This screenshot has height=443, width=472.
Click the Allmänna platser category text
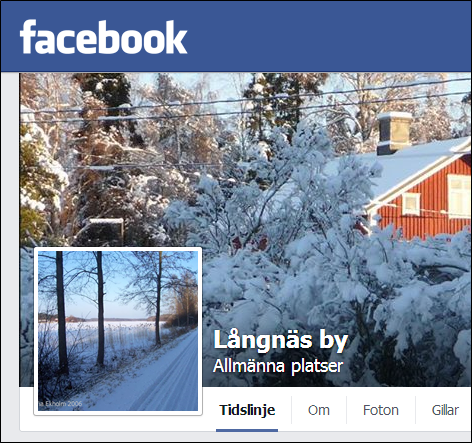click(x=278, y=366)
